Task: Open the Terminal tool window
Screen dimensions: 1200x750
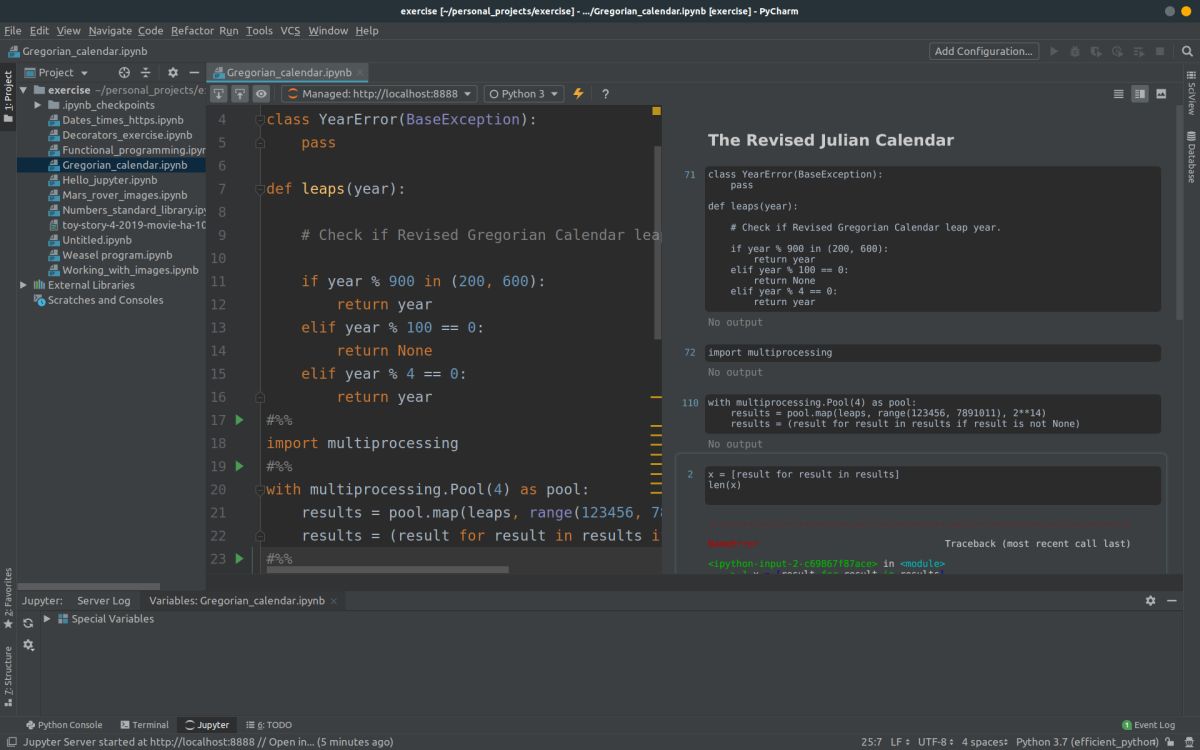Action: (x=144, y=725)
